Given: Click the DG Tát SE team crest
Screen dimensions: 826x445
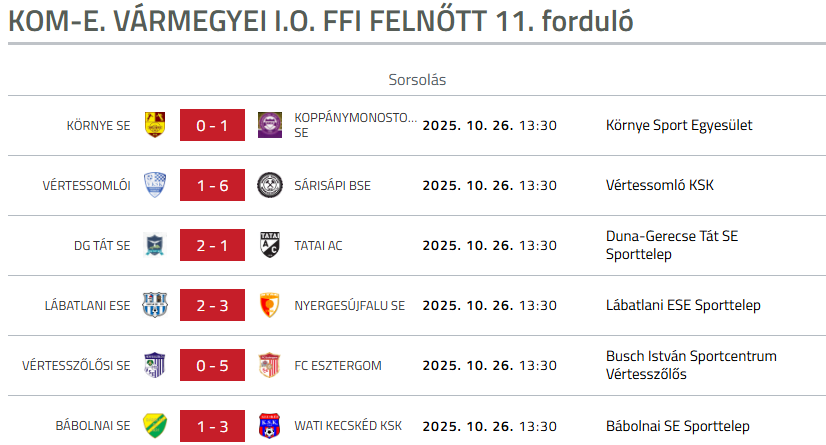Looking at the screenshot, I should click(x=155, y=245).
